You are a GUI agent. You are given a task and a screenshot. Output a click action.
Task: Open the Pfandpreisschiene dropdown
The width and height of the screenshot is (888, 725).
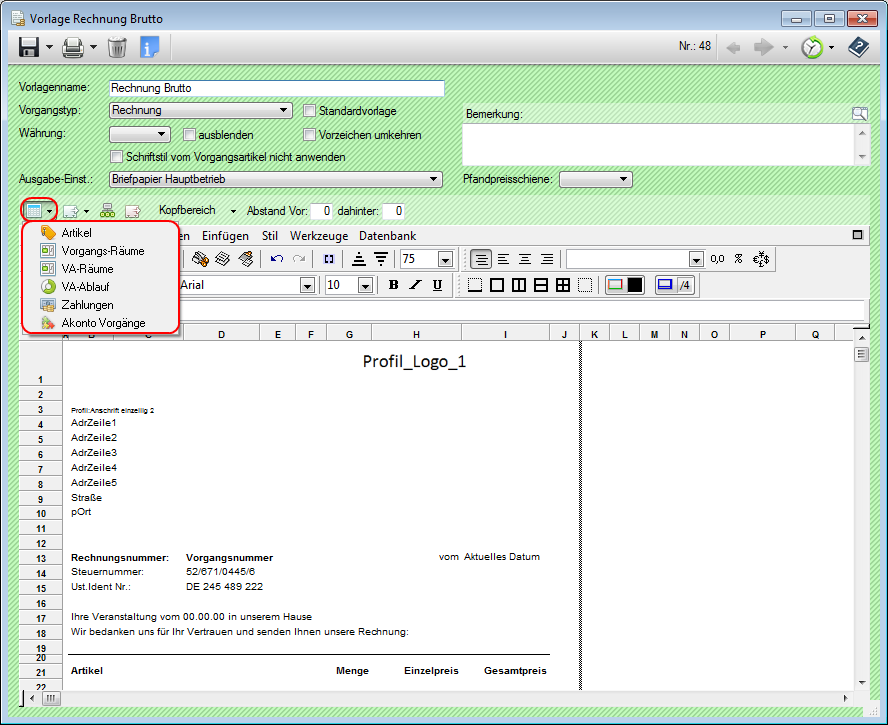click(596, 179)
